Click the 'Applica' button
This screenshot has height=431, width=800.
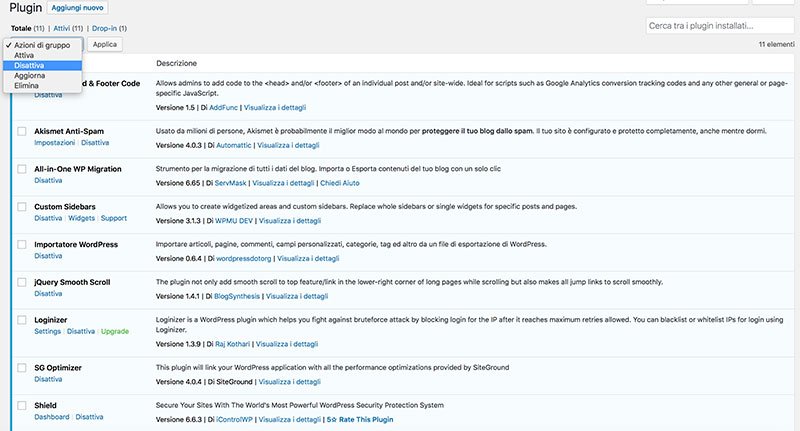point(105,45)
